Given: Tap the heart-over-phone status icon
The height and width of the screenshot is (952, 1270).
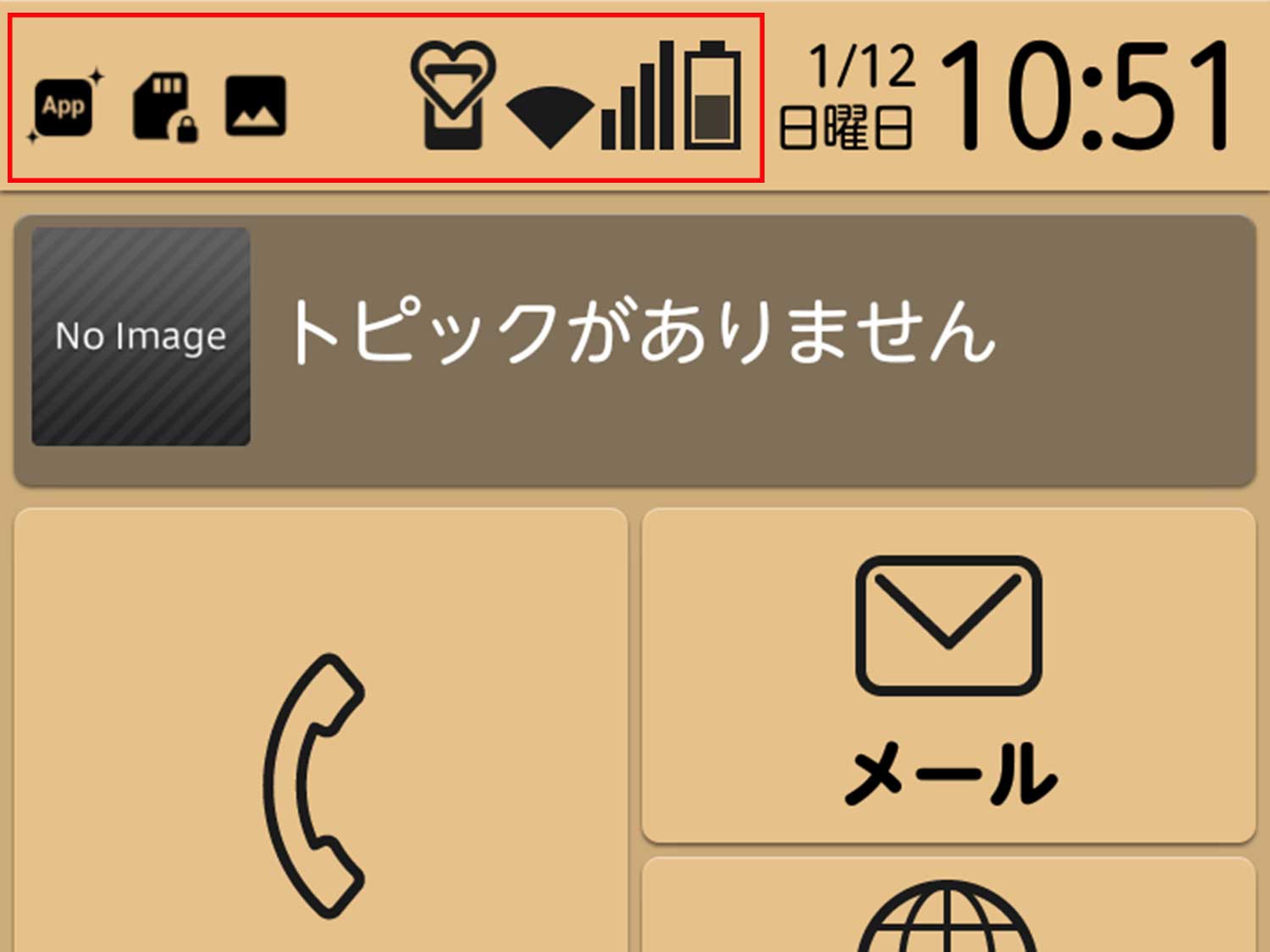Looking at the screenshot, I should pos(453,96).
